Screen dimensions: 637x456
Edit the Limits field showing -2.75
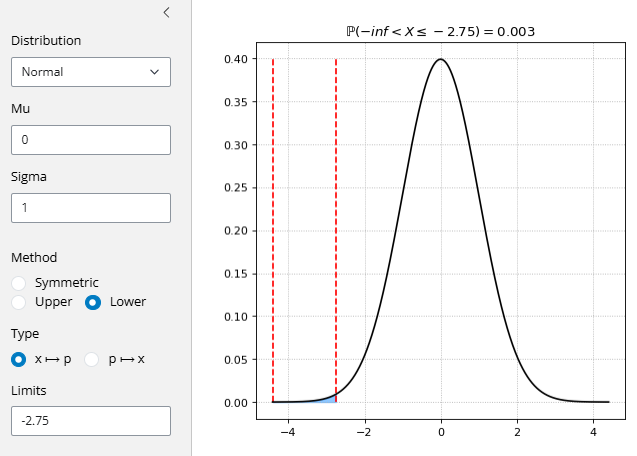(x=90, y=421)
